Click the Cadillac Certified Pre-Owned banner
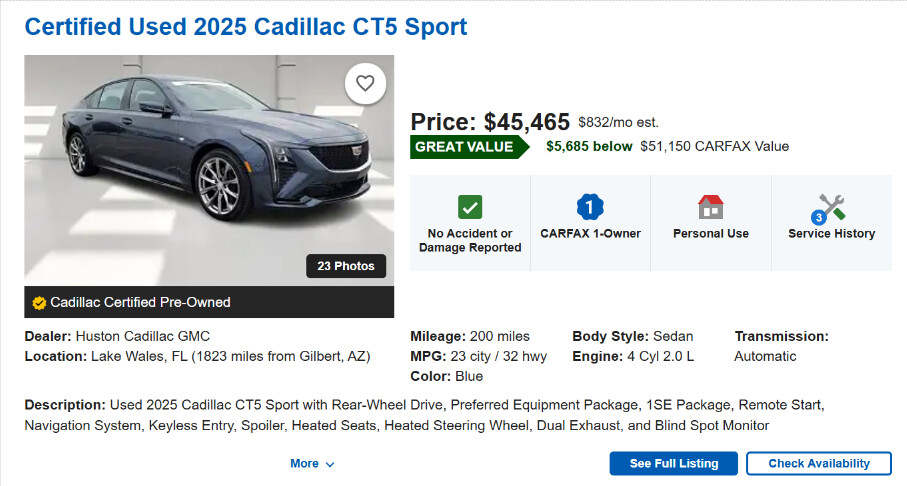 (140, 302)
